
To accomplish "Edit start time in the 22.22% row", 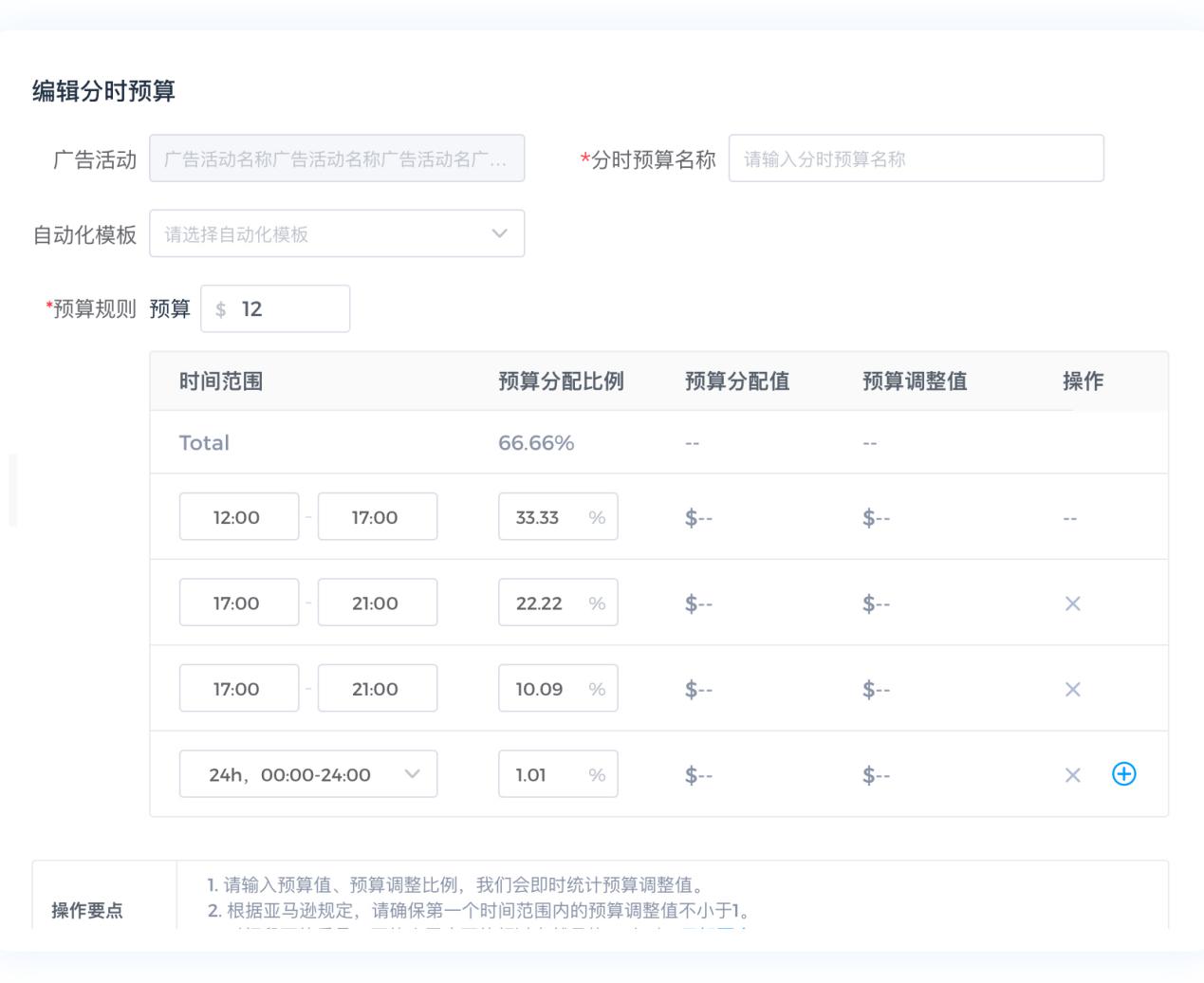I will click(238, 603).
